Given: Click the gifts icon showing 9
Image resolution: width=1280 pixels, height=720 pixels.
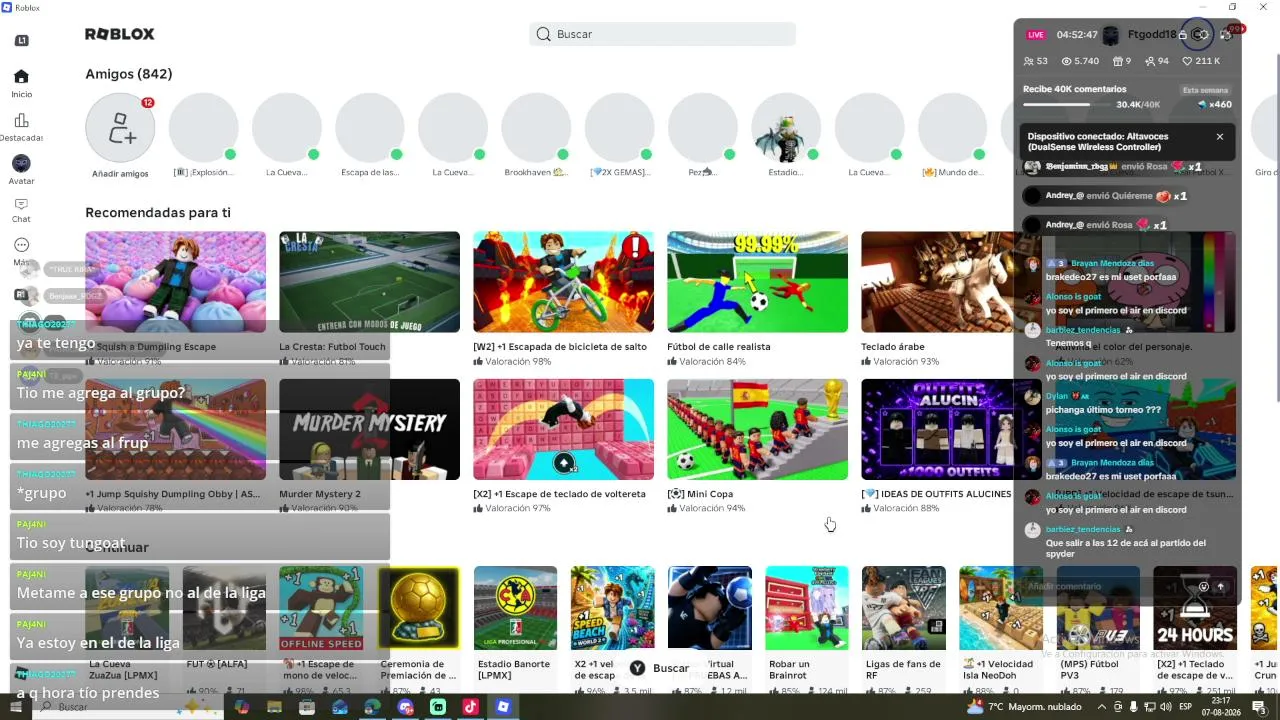Looking at the screenshot, I should (1118, 61).
